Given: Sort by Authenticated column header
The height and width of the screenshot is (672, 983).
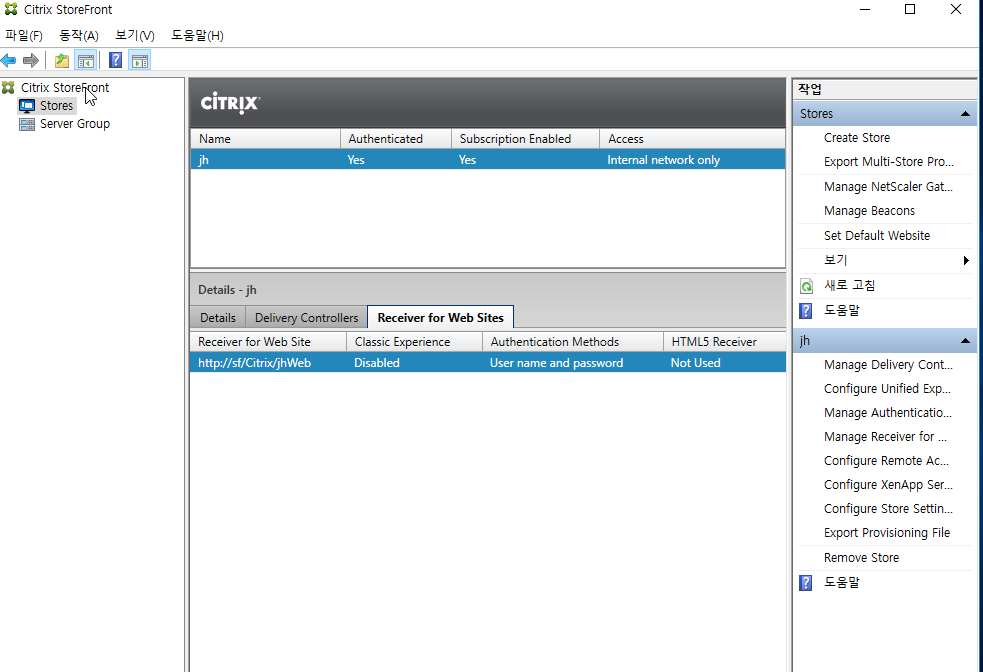Looking at the screenshot, I should [x=396, y=139].
